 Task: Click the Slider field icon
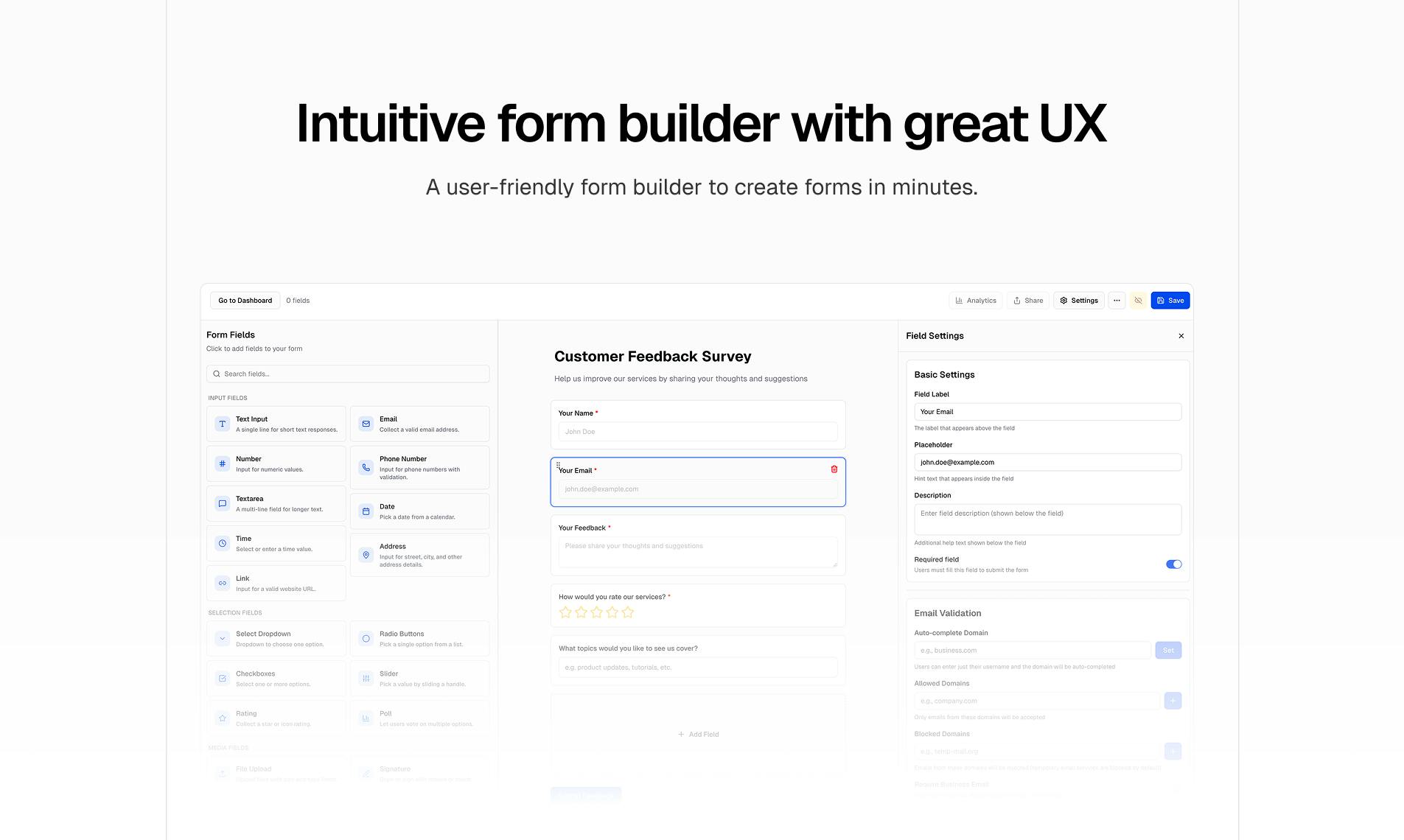point(366,678)
